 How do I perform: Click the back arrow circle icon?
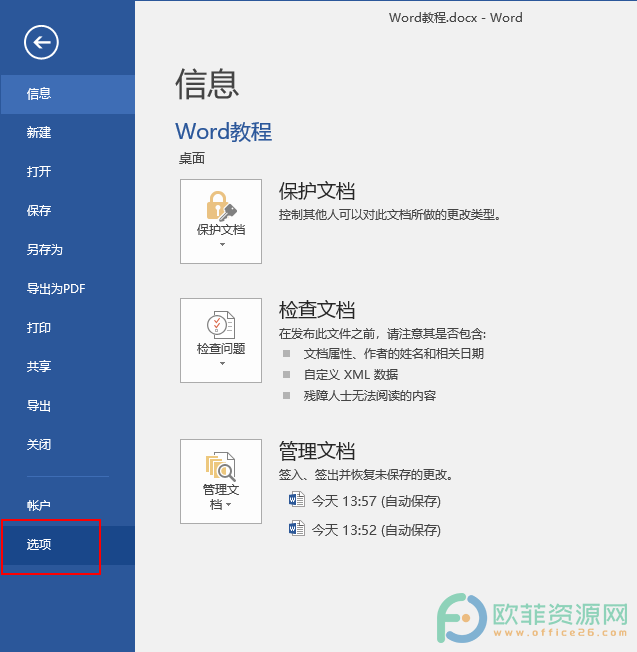pos(41,42)
